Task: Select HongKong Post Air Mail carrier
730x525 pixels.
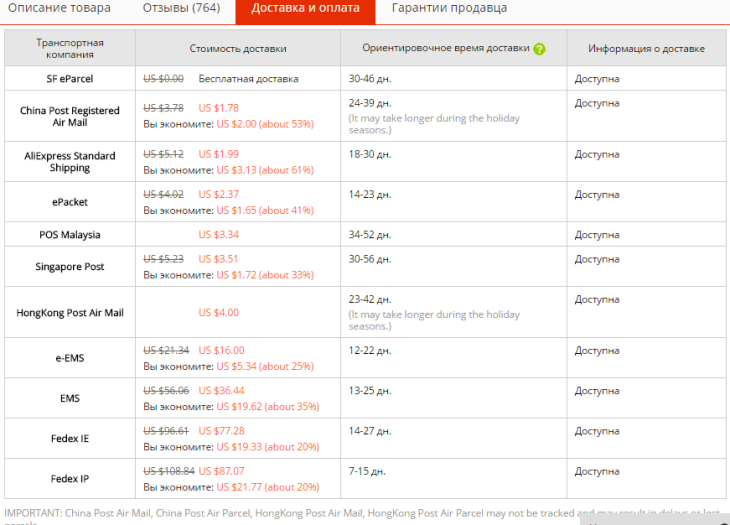Action: 70,313
